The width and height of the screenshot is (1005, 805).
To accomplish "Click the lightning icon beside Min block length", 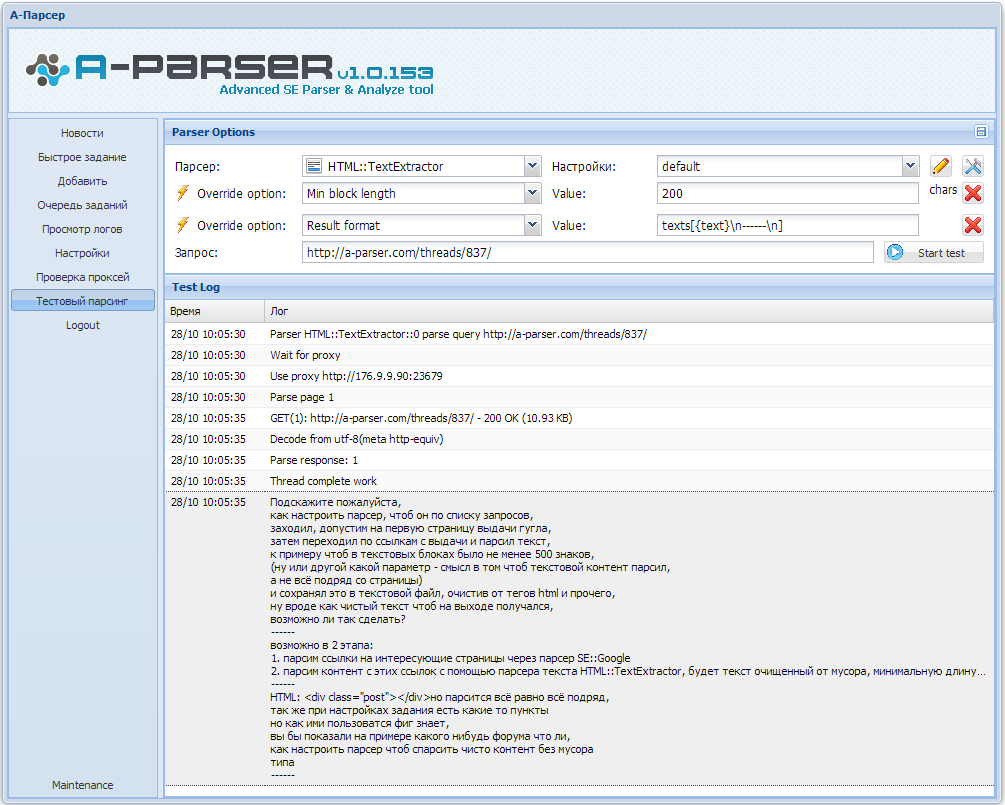I will pyautogui.click(x=183, y=193).
